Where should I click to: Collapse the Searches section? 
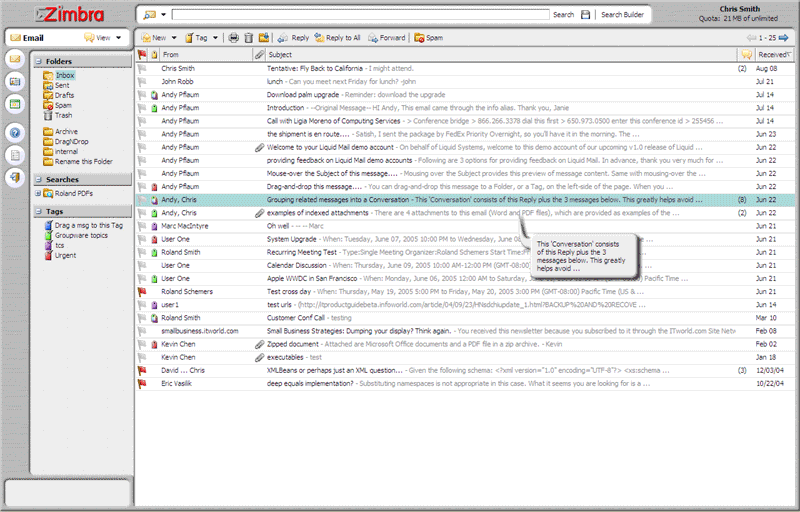[38, 180]
